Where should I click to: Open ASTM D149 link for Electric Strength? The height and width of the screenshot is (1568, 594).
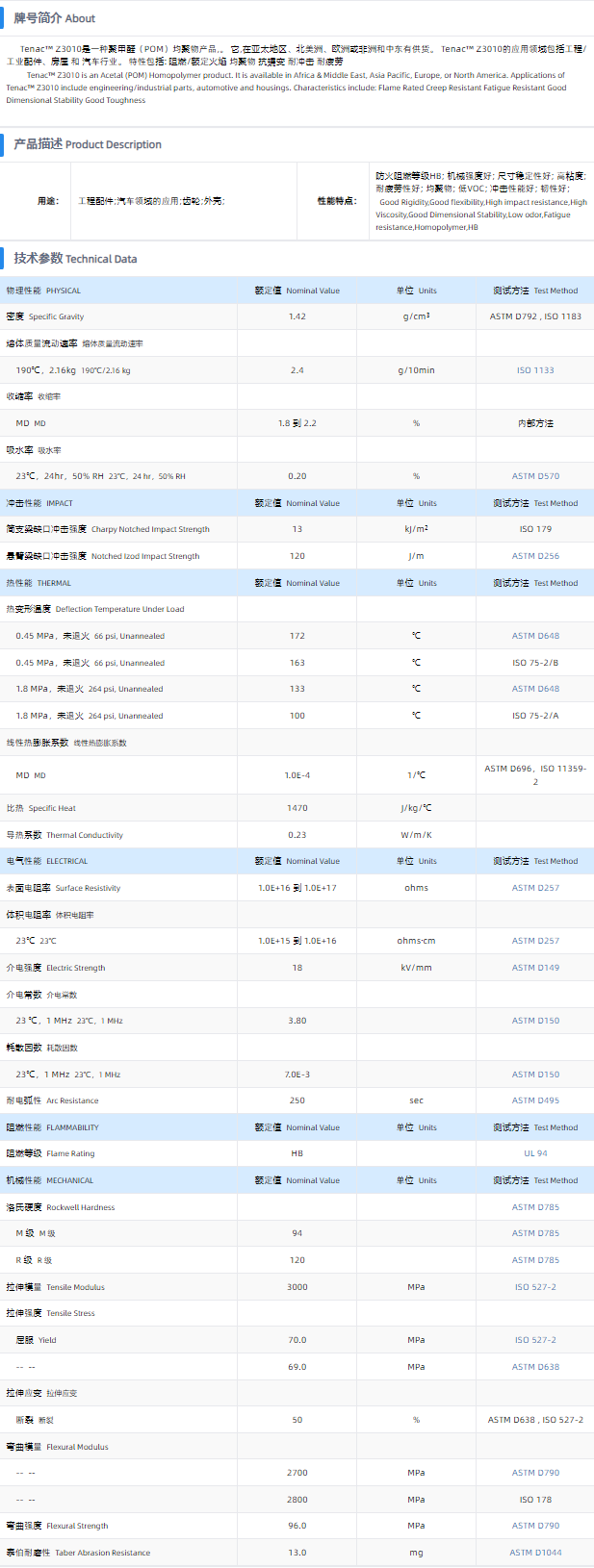[535, 968]
